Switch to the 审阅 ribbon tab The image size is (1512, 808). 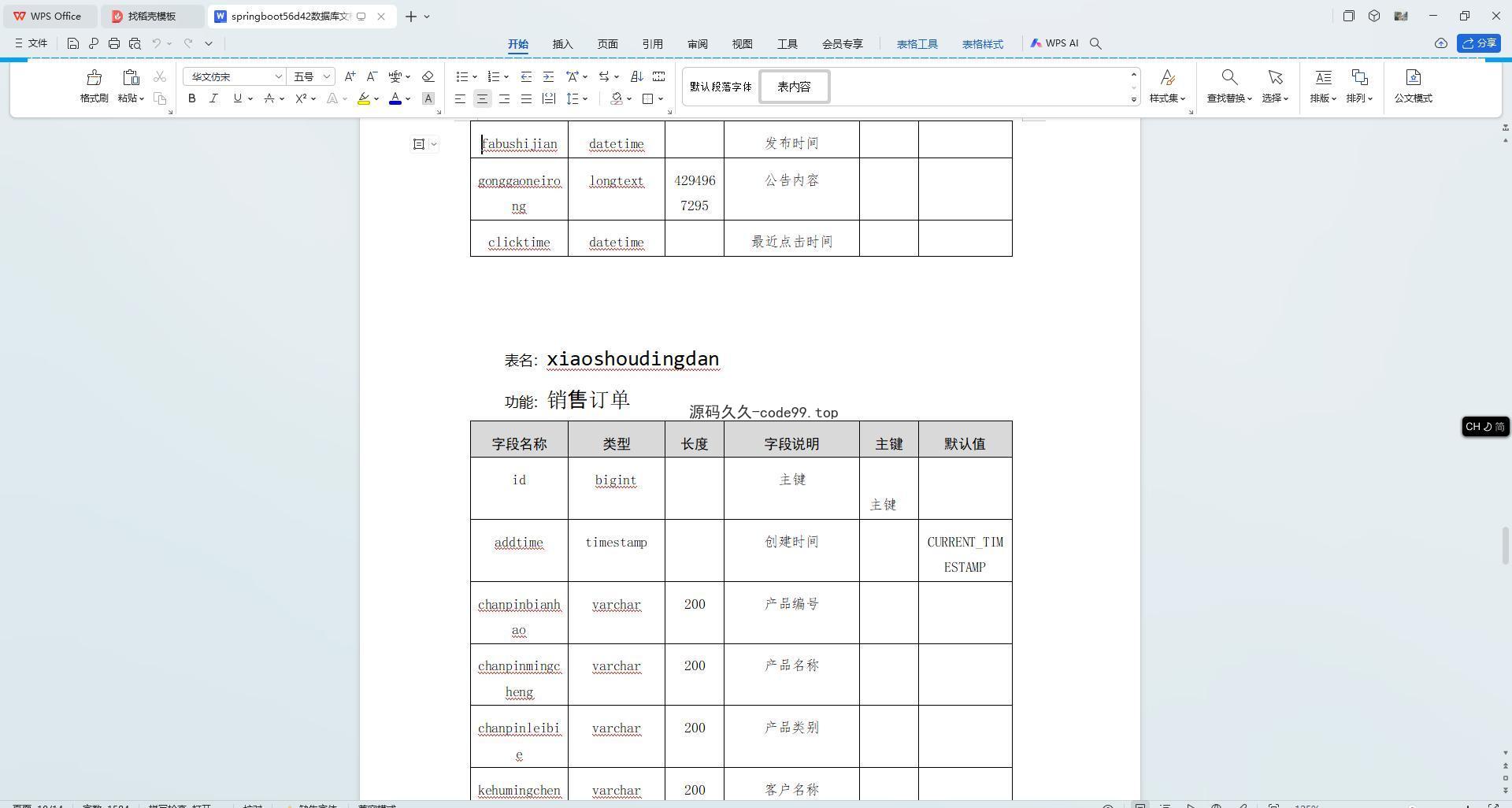click(x=697, y=44)
